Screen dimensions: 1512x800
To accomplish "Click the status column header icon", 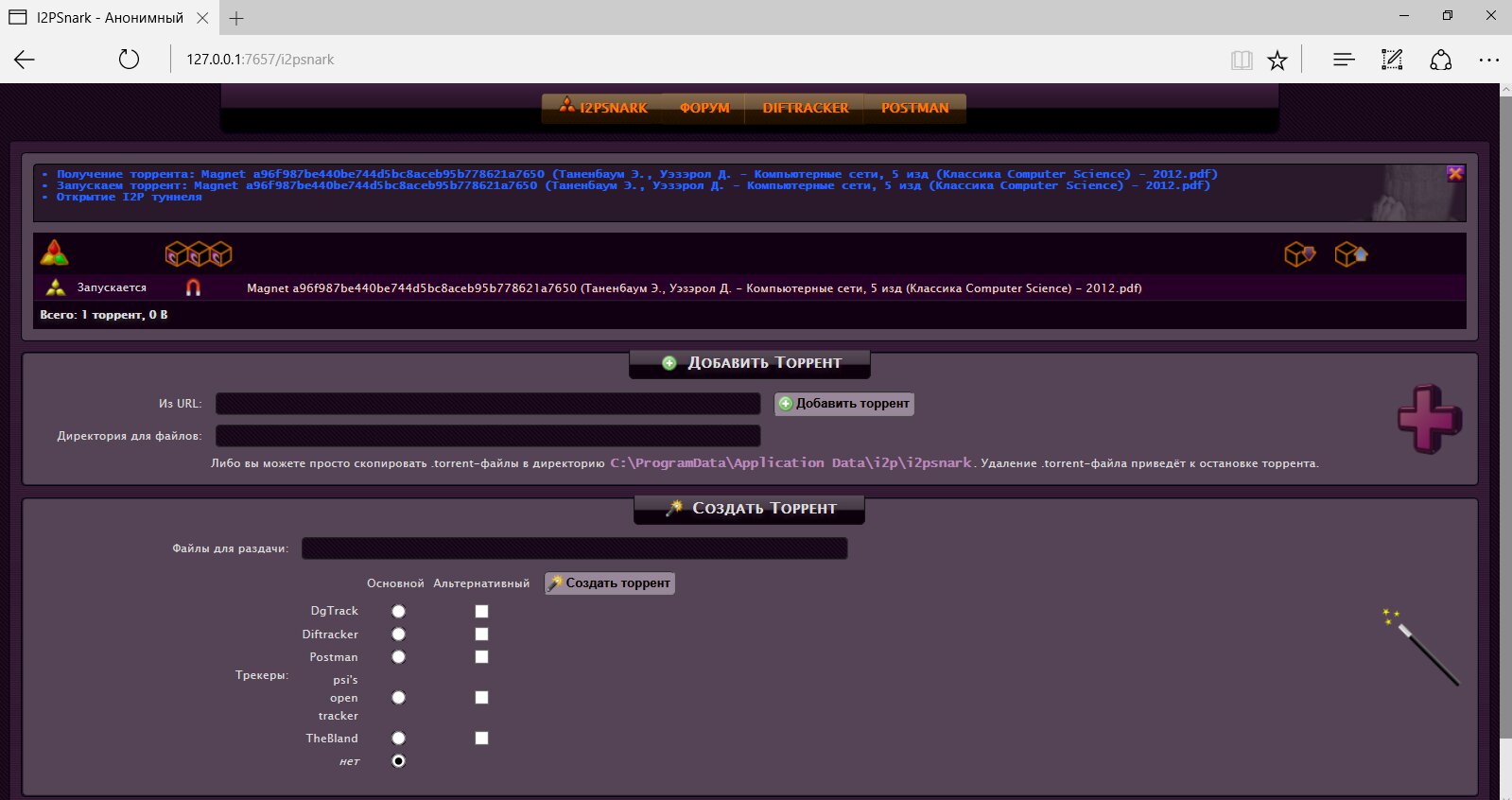I will pyautogui.click(x=55, y=252).
